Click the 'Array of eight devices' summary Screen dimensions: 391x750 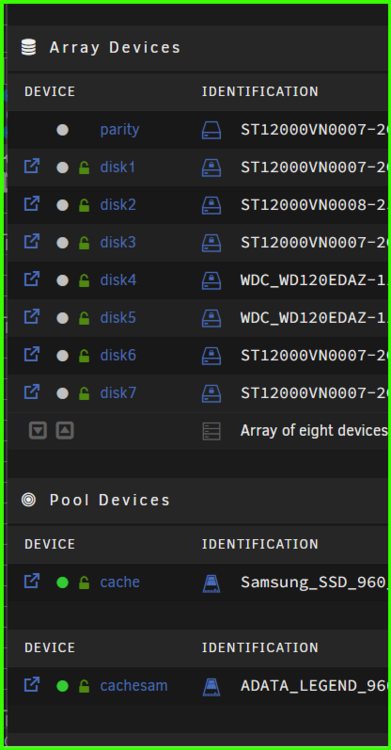tap(314, 431)
